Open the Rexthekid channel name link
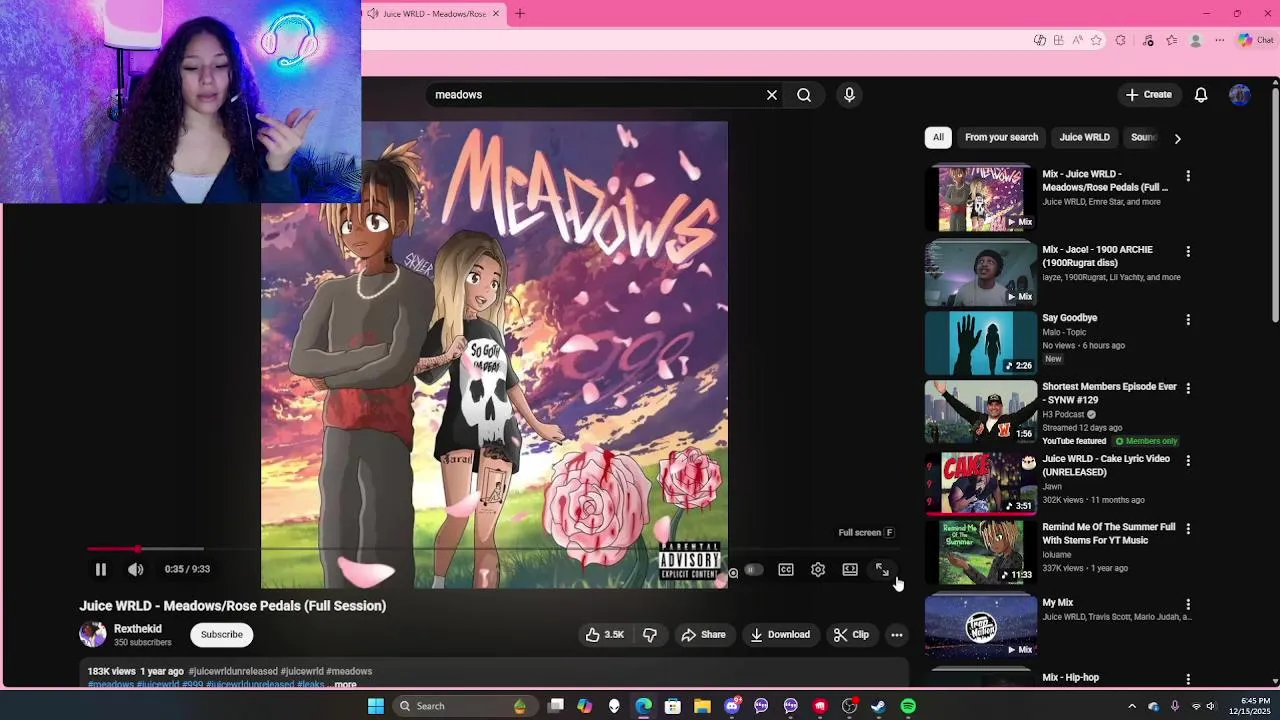This screenshot has height=720, width=1280. (138, 629)
